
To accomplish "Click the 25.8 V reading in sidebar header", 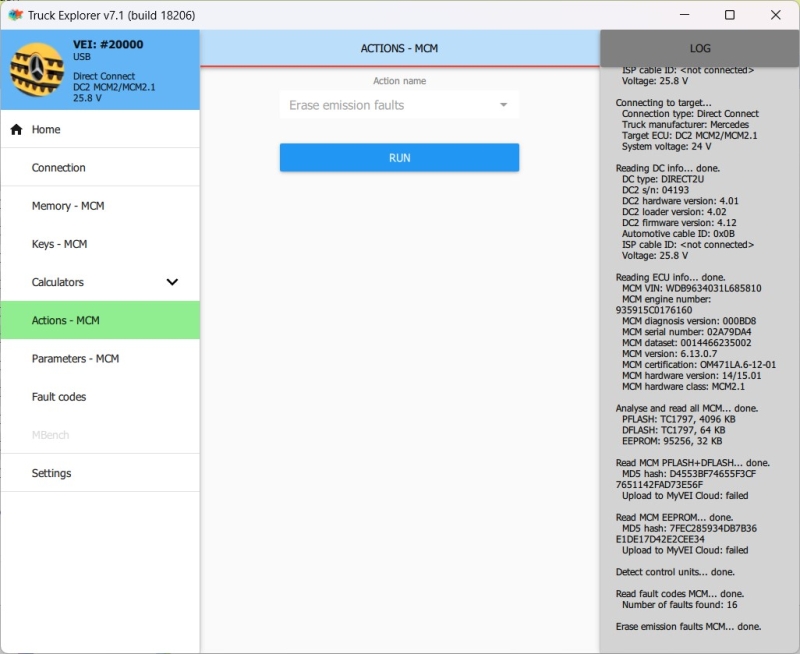I will [87, 98].
